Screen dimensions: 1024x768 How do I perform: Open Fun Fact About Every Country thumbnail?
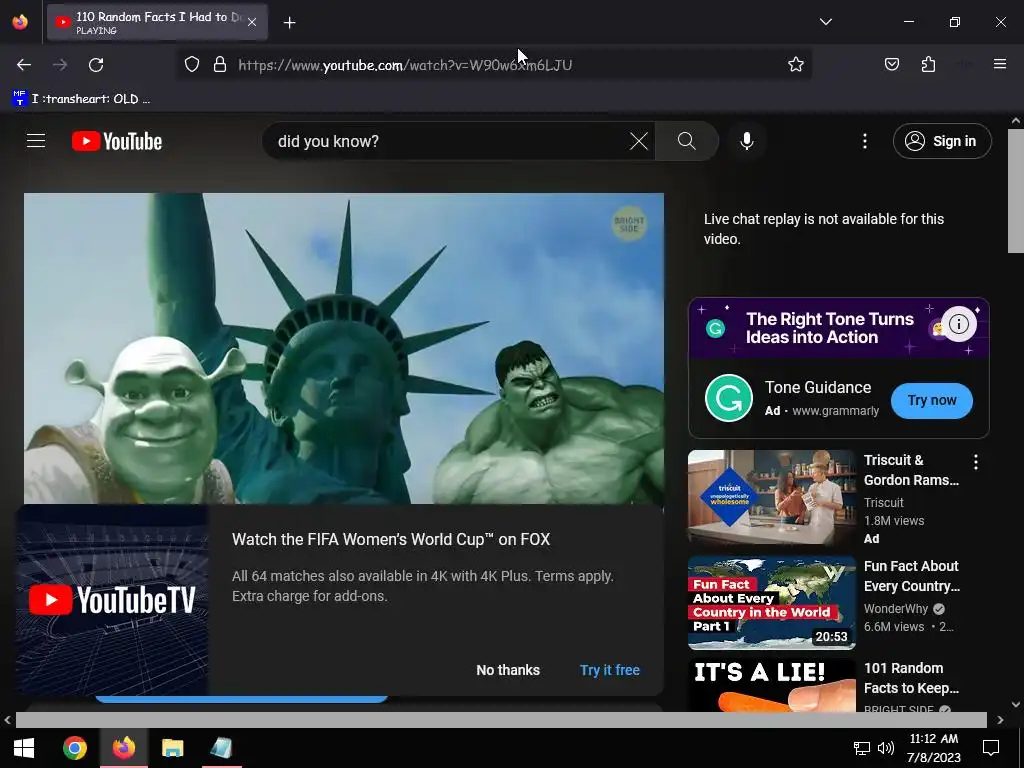(x=771, y=603)
